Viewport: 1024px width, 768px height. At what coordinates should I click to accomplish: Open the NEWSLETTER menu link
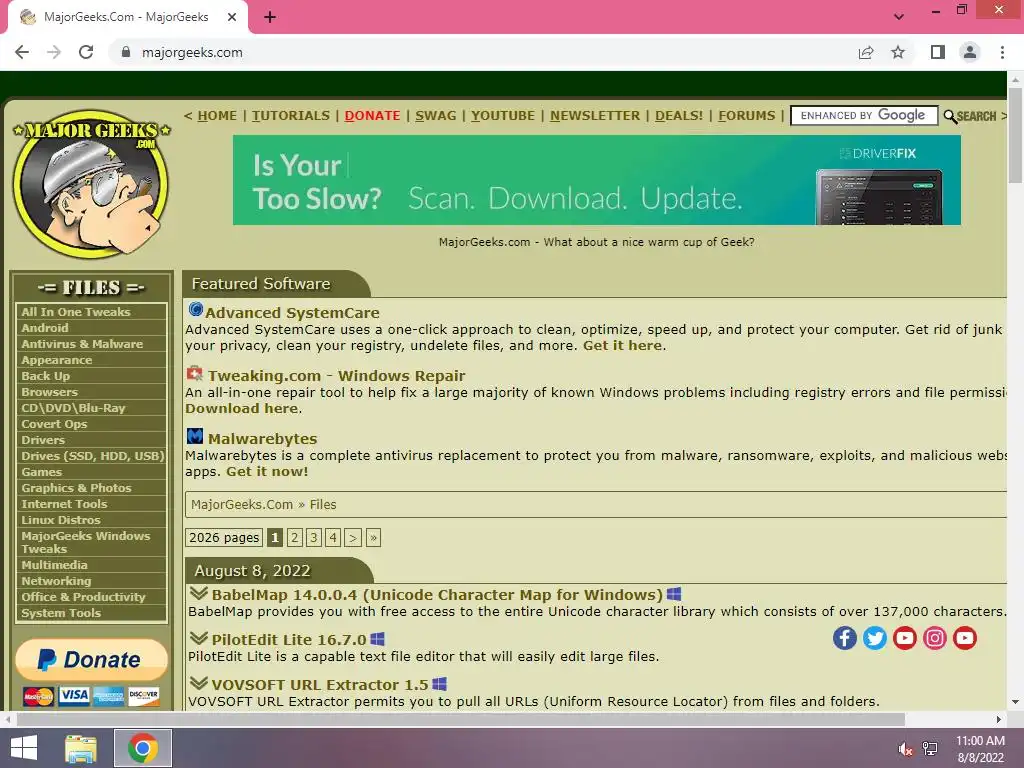coord(595,116)
